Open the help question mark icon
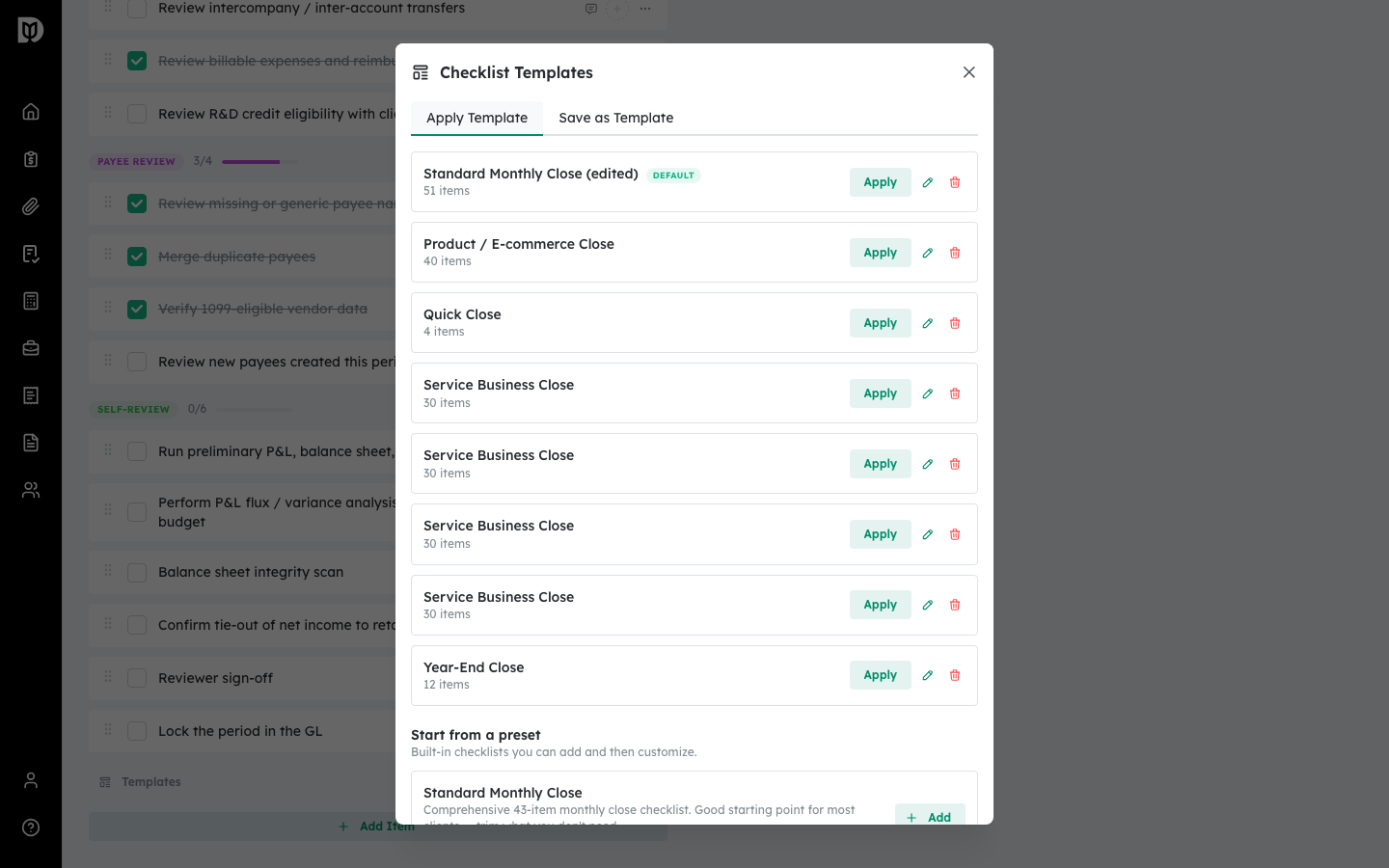 point(31,827)
